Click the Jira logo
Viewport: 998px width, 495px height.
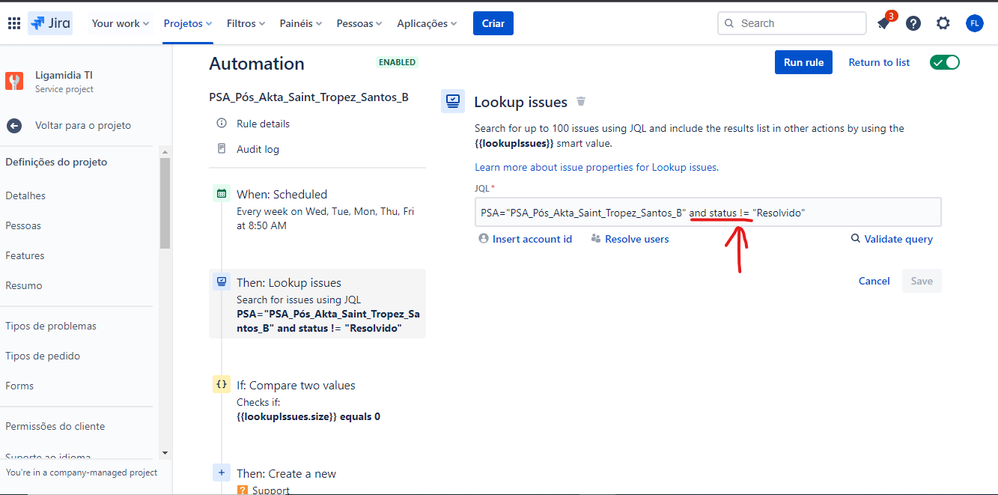point(50,24)
